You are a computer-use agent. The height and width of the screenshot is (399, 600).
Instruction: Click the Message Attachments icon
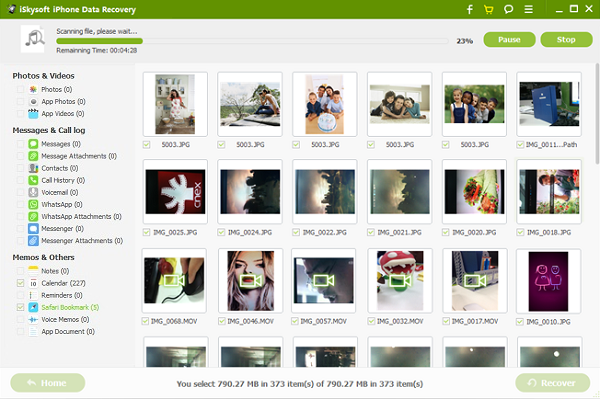[33, 156]
